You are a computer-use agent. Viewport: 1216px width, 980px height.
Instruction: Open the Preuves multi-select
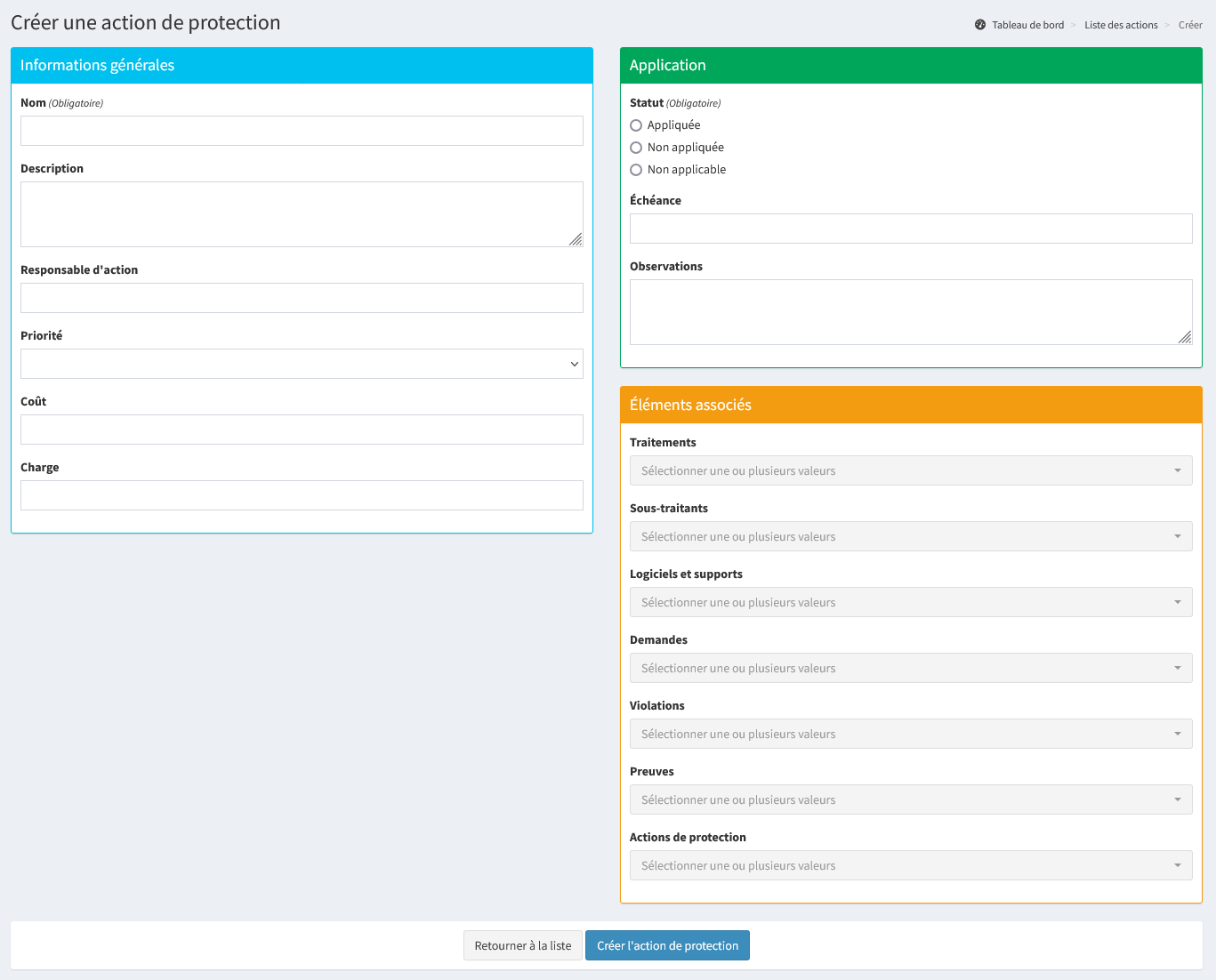pyautogui.click(x=910, y=799)
